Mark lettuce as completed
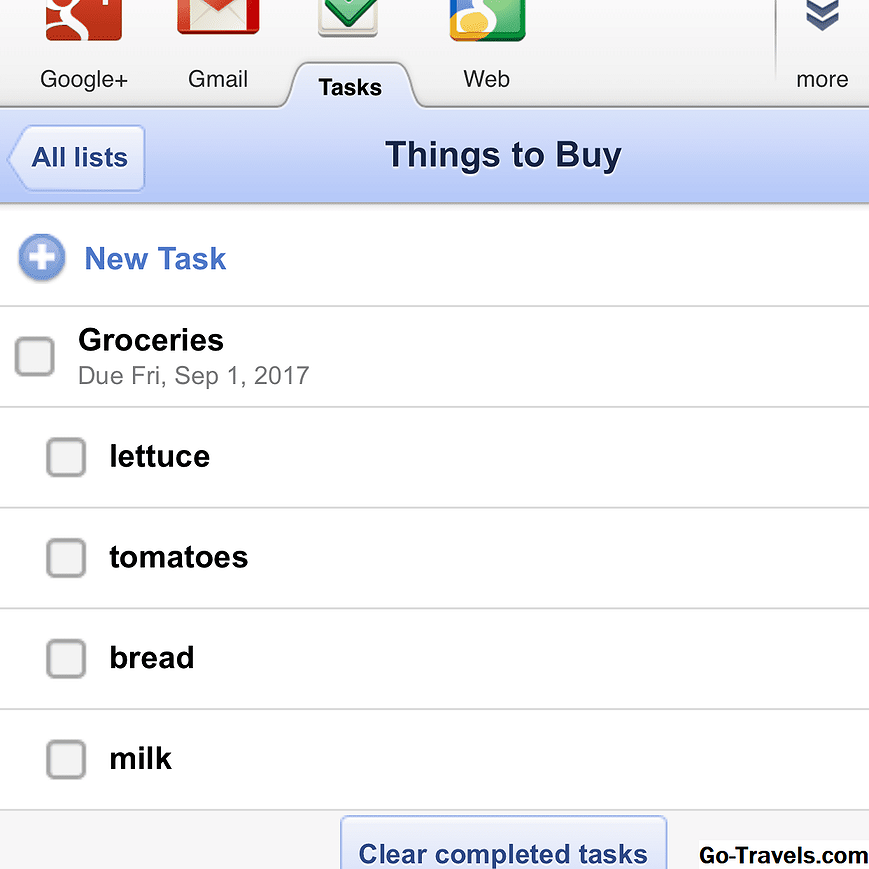Image resolution: width=869 pixels, height=869 pixels. (66, 457)
